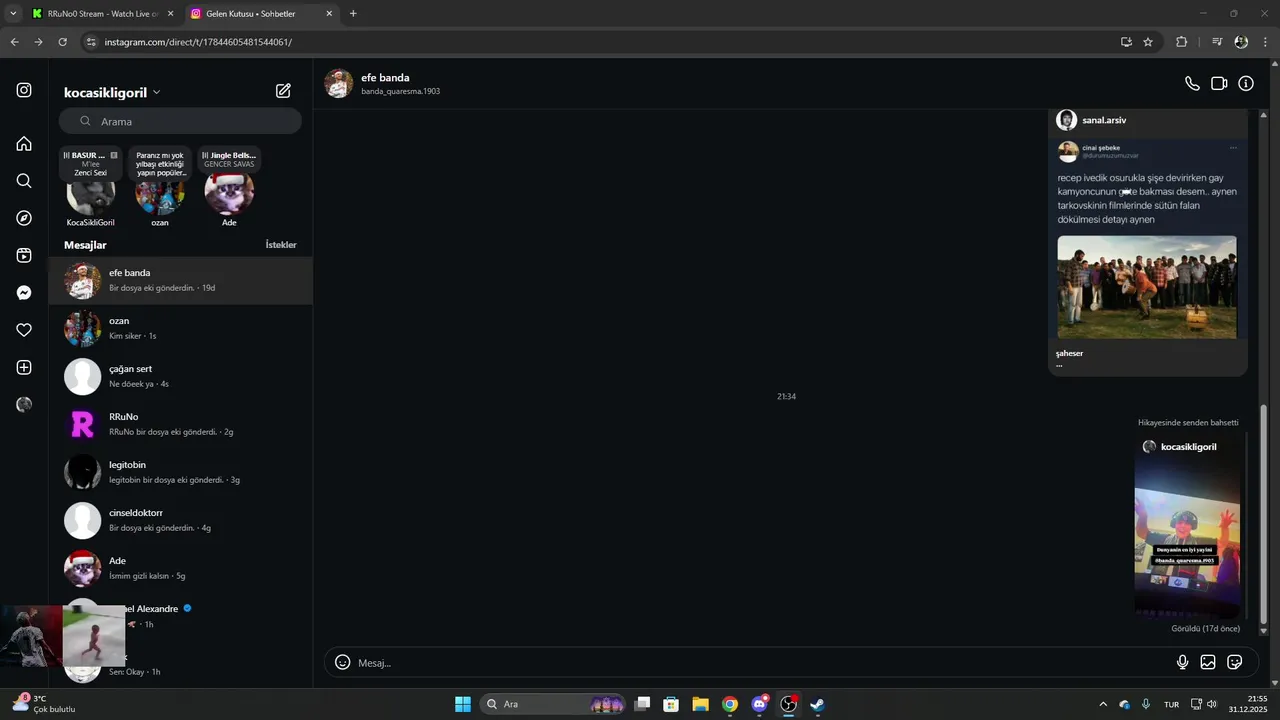Attach photo with image icon
The image size is (1280, 720).
tap(1208, 662)
